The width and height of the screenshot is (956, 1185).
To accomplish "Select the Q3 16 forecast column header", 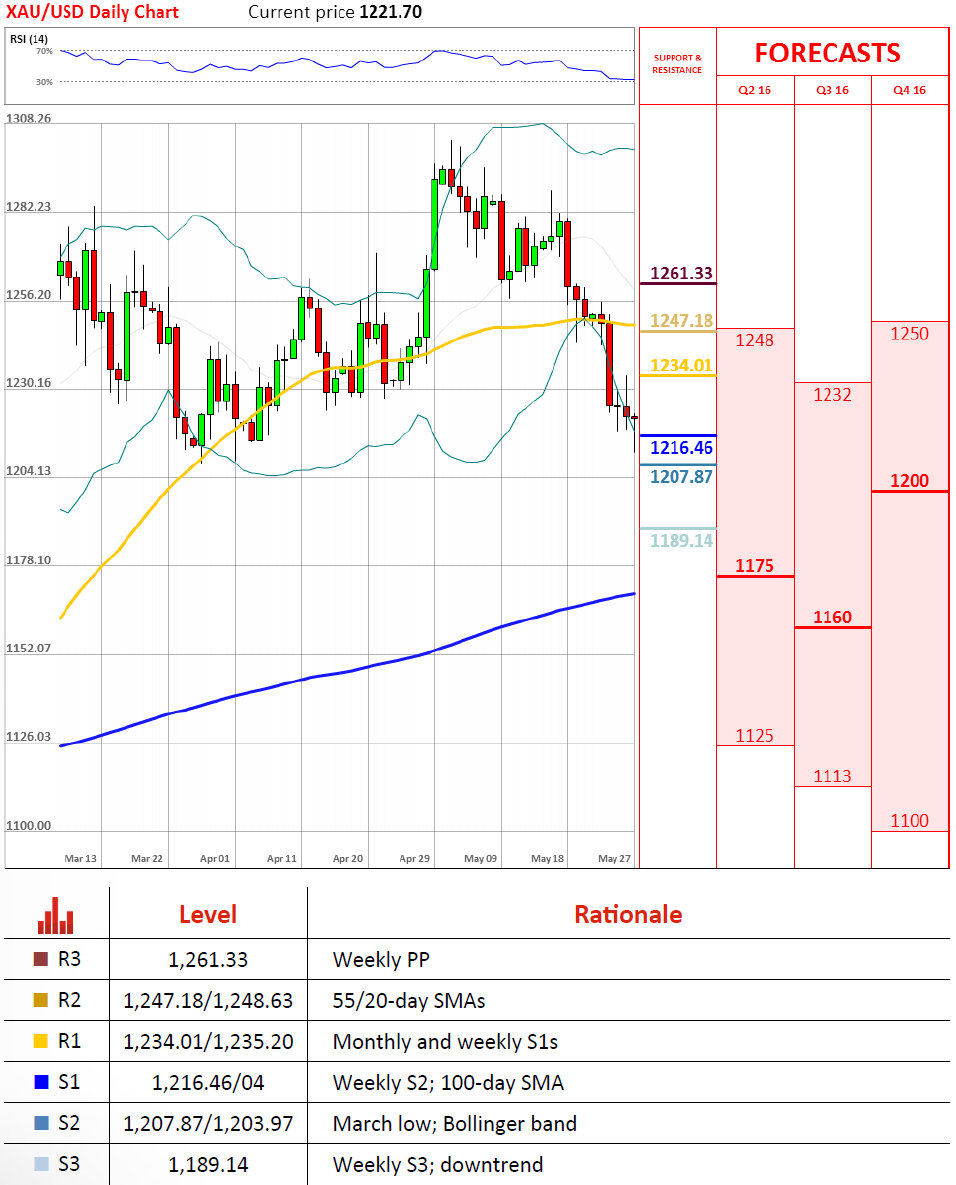I will click(x=832, y=90).
